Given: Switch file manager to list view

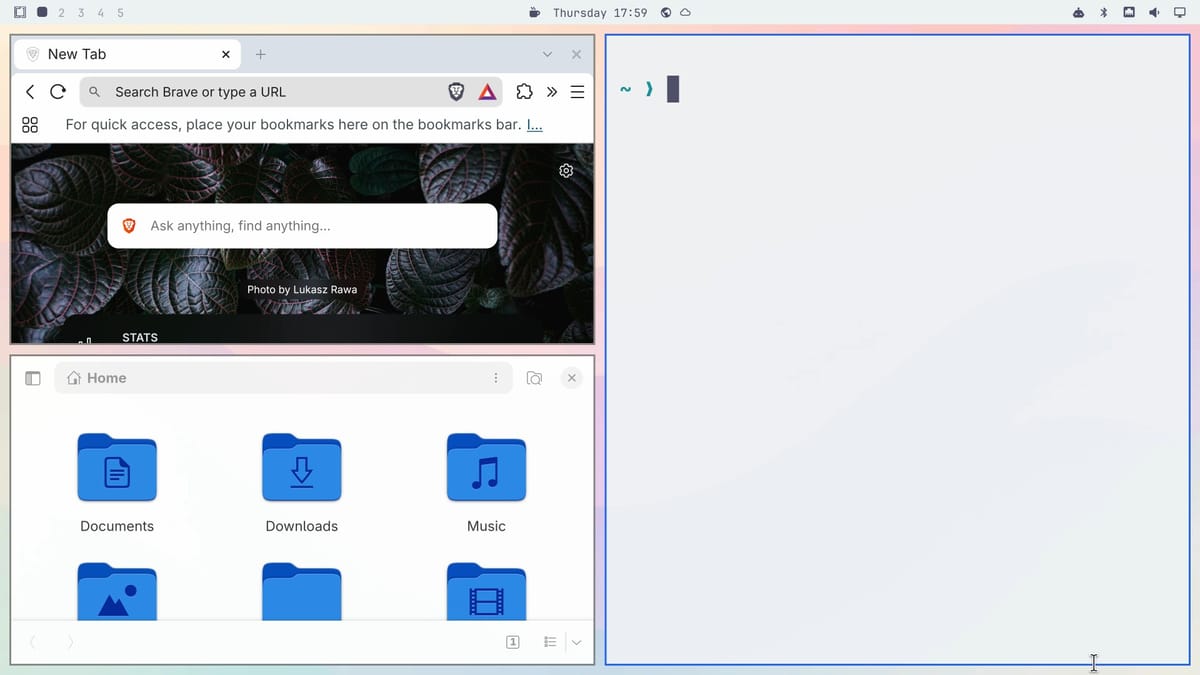Looking at the screenshot, I should click(x=550, y=642).
